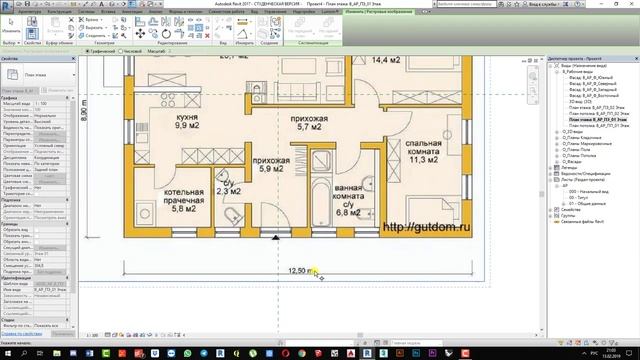
Task: Expand 'Семейства' in project browser
Action: click(x=551, y=210)
